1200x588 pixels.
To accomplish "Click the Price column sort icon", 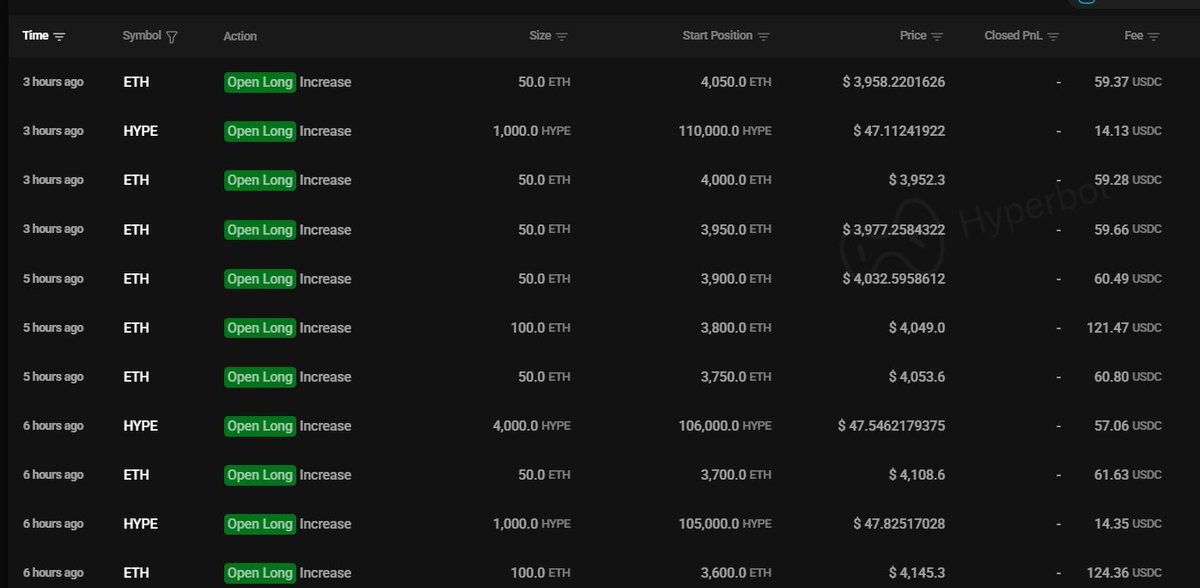I will [937, 37].
